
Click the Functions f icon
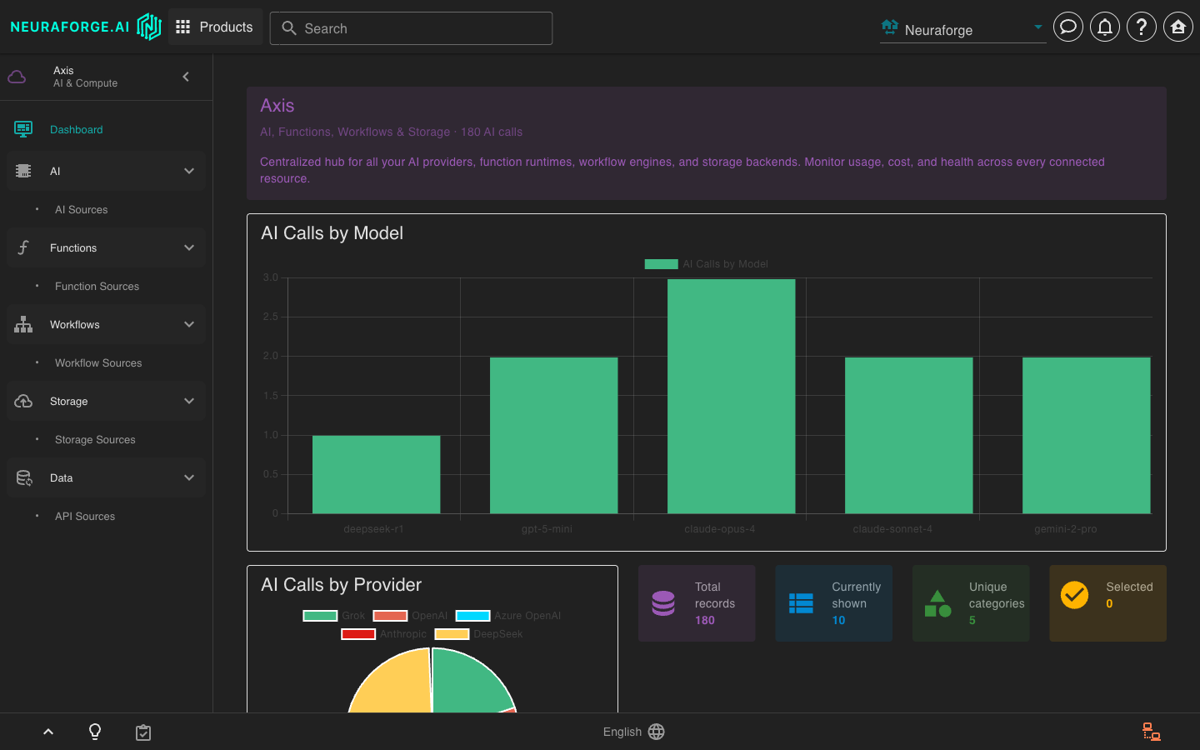[x=23, y=248]
